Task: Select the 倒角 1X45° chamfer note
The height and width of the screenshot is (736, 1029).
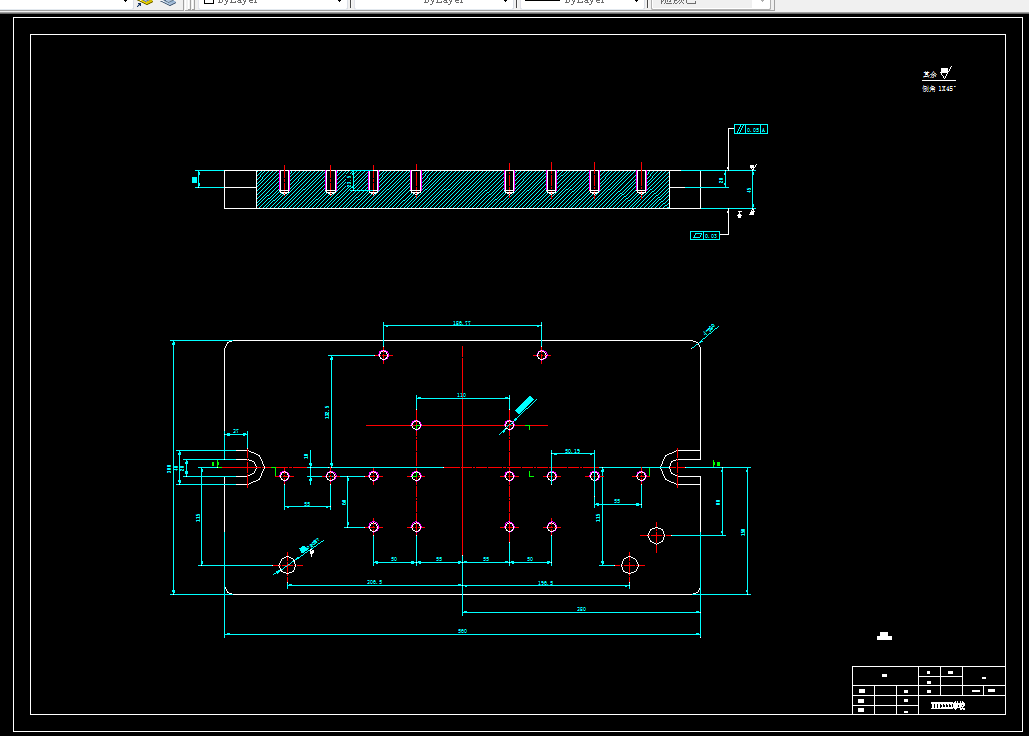Action: (938, 89)
